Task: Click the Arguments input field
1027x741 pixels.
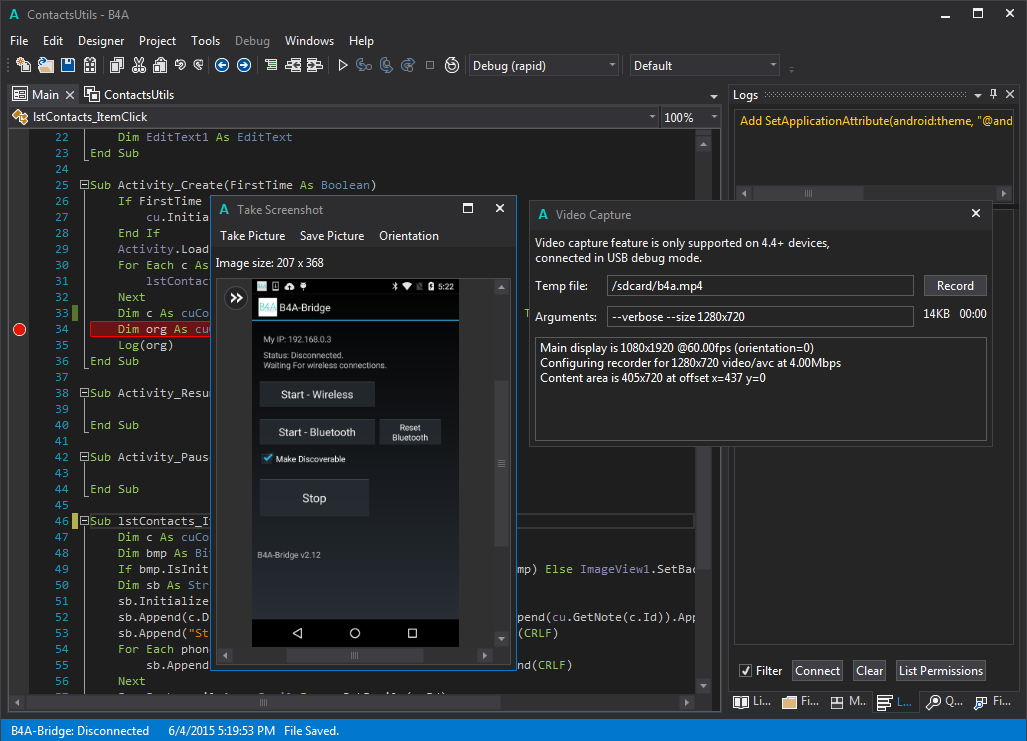Action: 760,317
